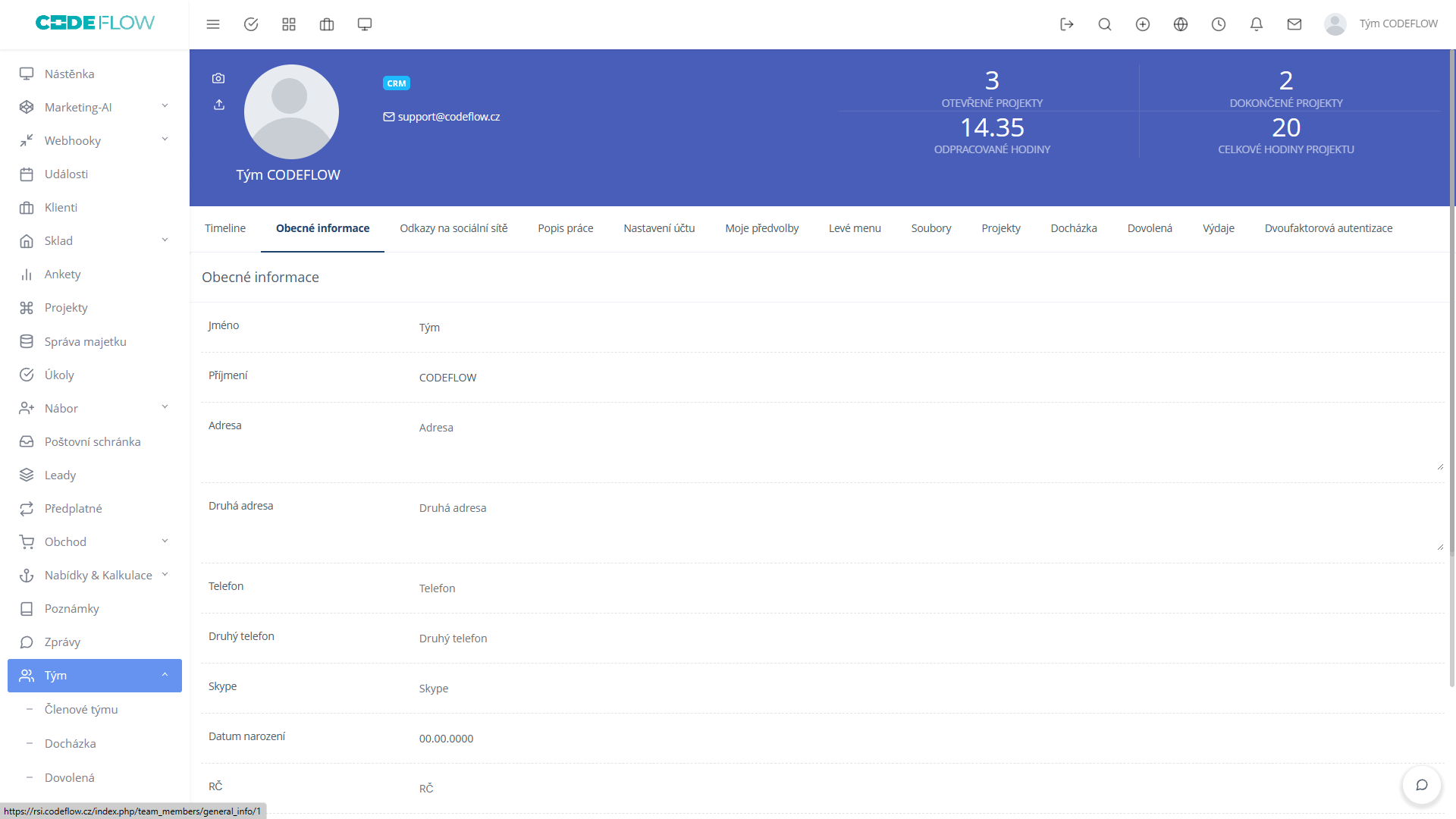Switch to the Soubory tab
Image resolution: width=1456 pixels, height=819 pixels.
[931, 228]
